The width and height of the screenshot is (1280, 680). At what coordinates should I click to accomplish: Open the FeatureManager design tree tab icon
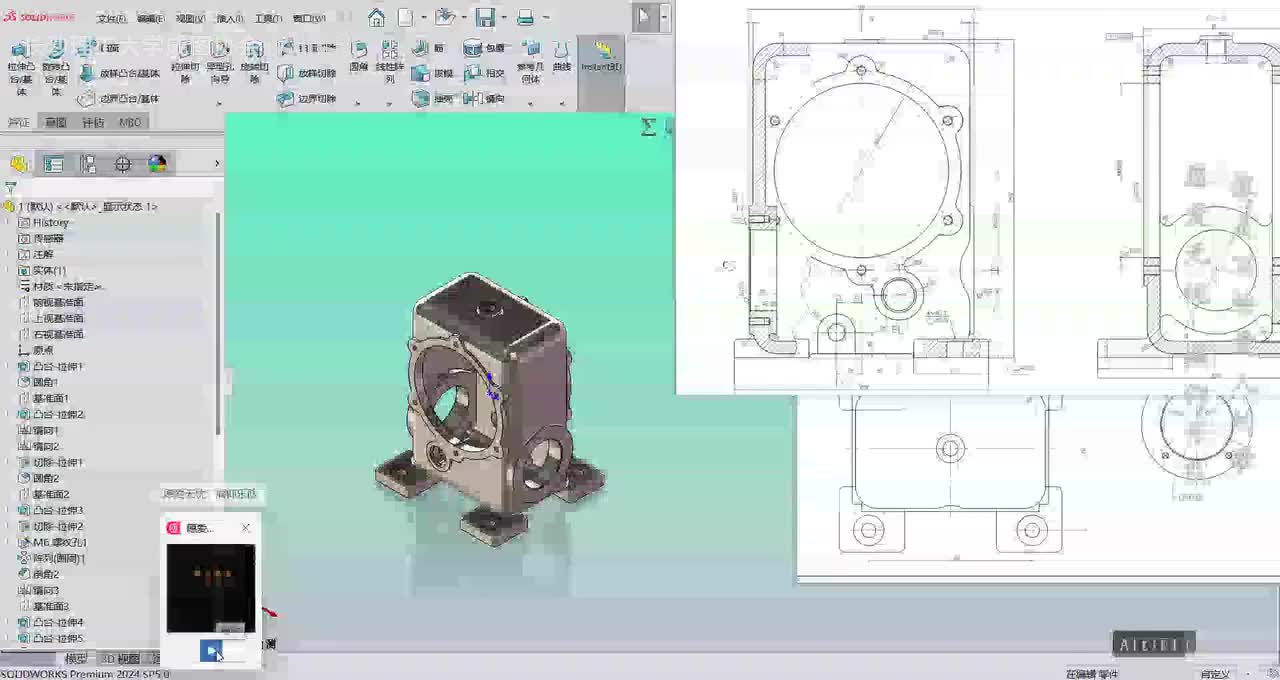(19, 164)
